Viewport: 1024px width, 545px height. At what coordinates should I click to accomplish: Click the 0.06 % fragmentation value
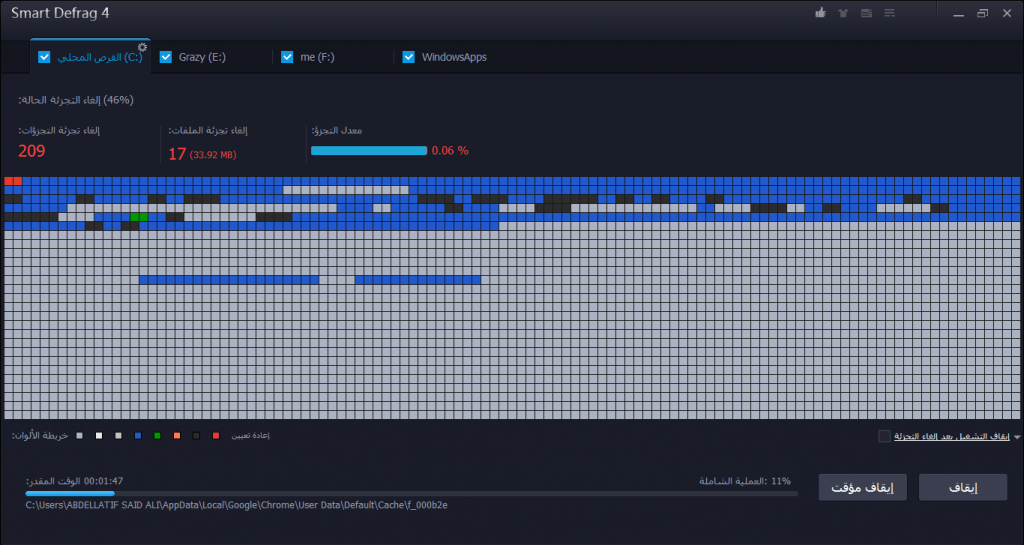[450, 151]
